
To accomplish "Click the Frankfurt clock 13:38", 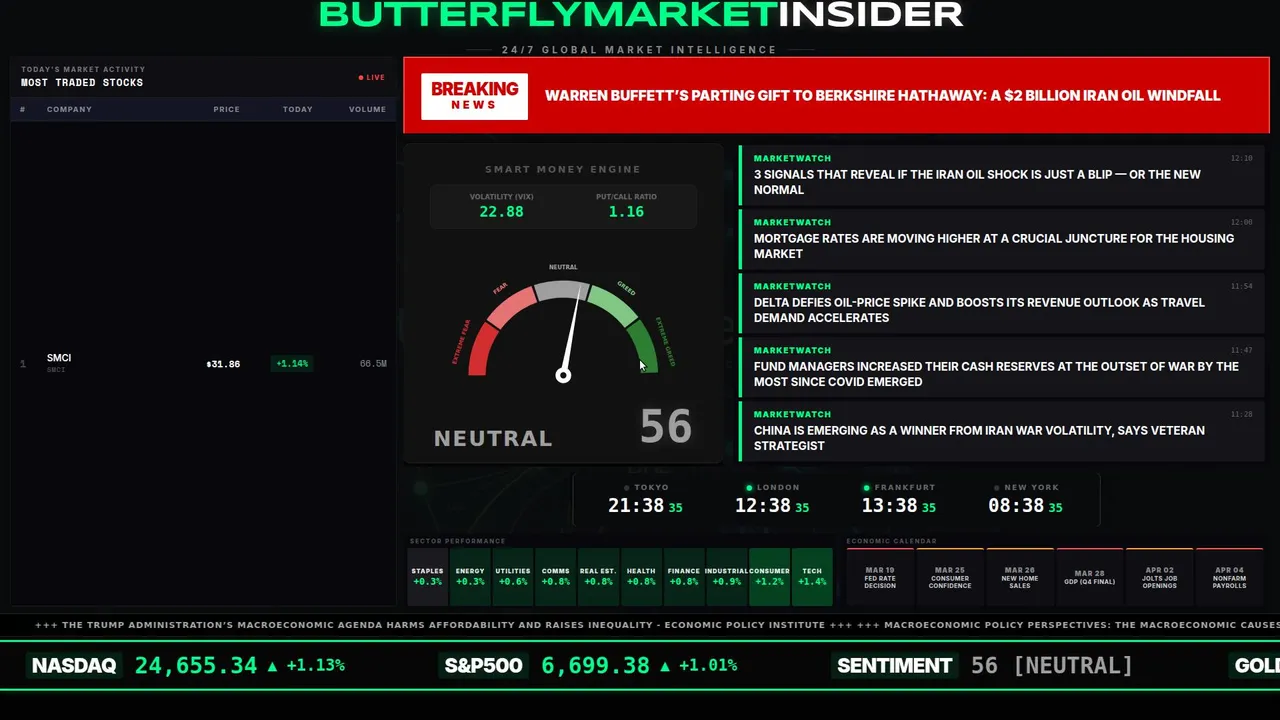I will pos(889,506).
